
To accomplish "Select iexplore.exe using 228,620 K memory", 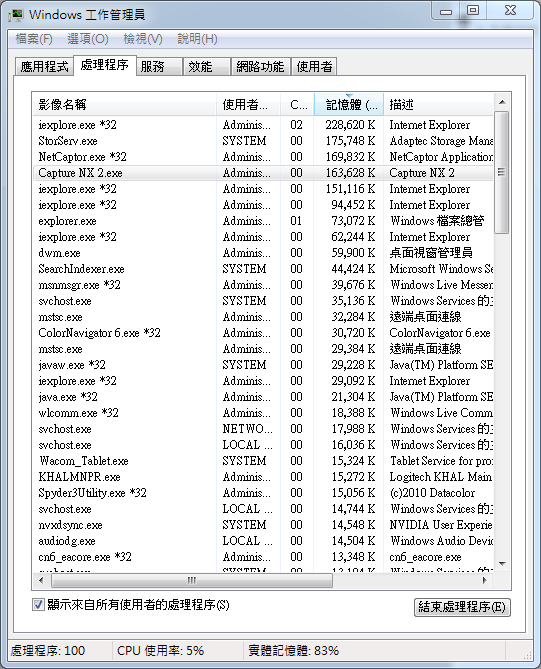I will 263,125.
